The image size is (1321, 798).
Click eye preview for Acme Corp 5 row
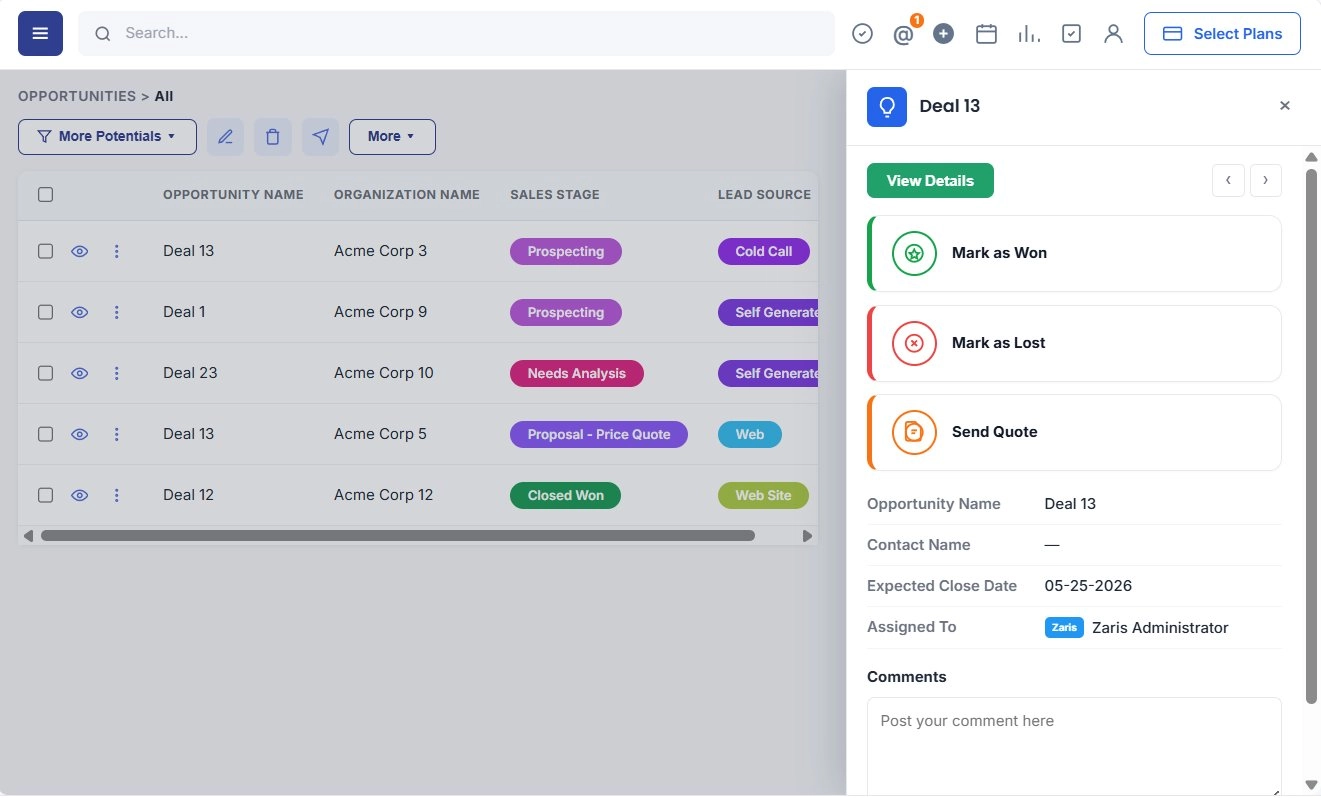(80, 434)
